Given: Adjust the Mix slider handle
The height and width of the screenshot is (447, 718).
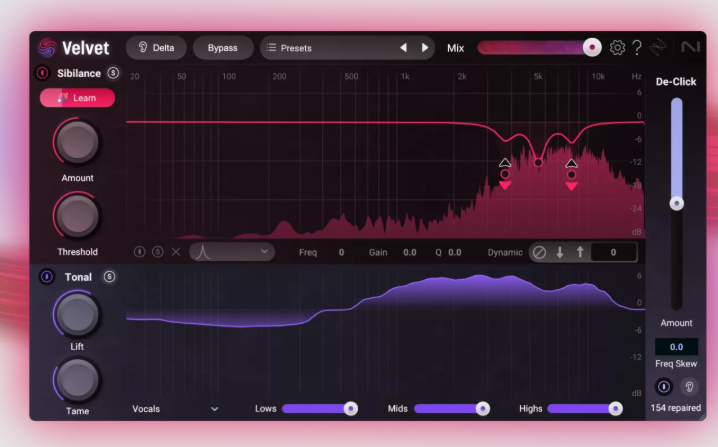Looking at the screenshot, I should click(x=592, y=47).
